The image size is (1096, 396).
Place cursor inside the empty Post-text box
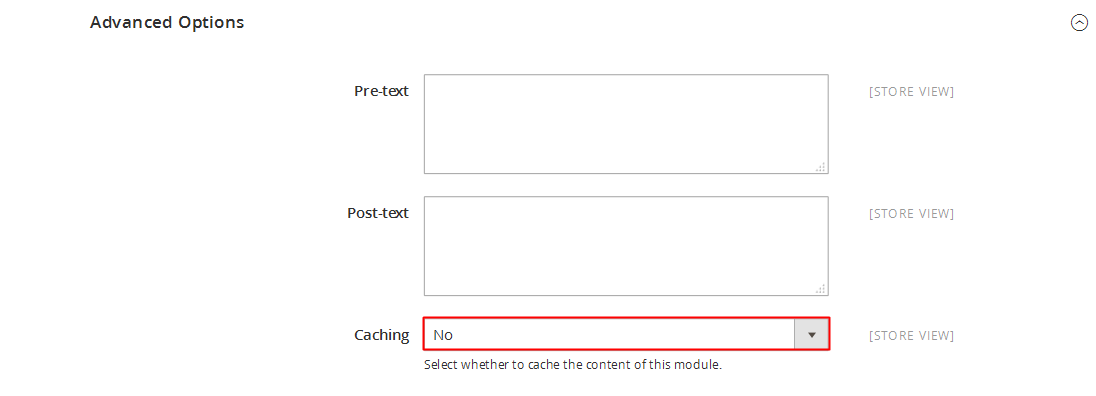tap(626, 246)
